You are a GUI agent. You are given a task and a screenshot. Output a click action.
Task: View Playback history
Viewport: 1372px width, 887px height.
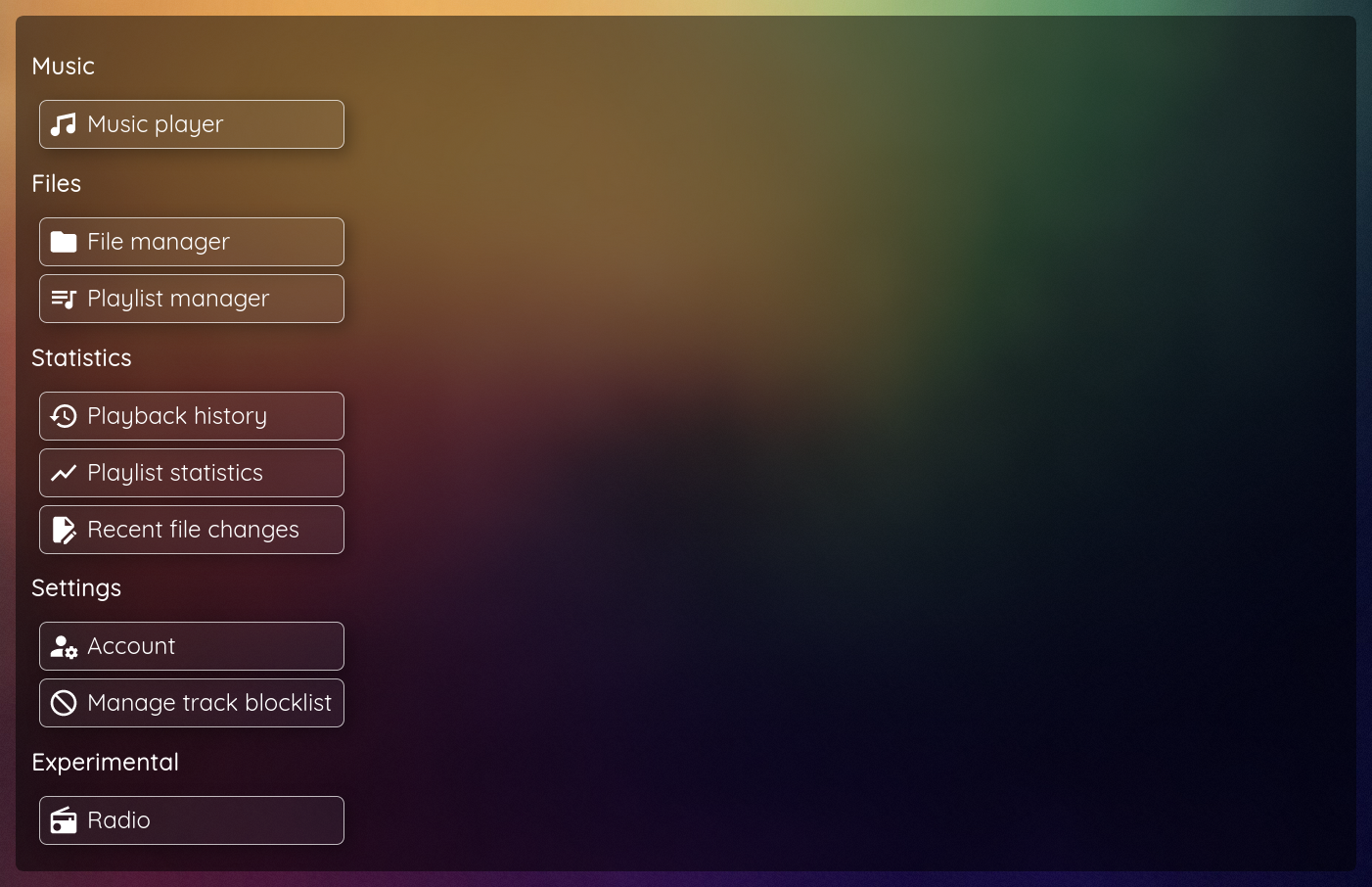point(192,416)
